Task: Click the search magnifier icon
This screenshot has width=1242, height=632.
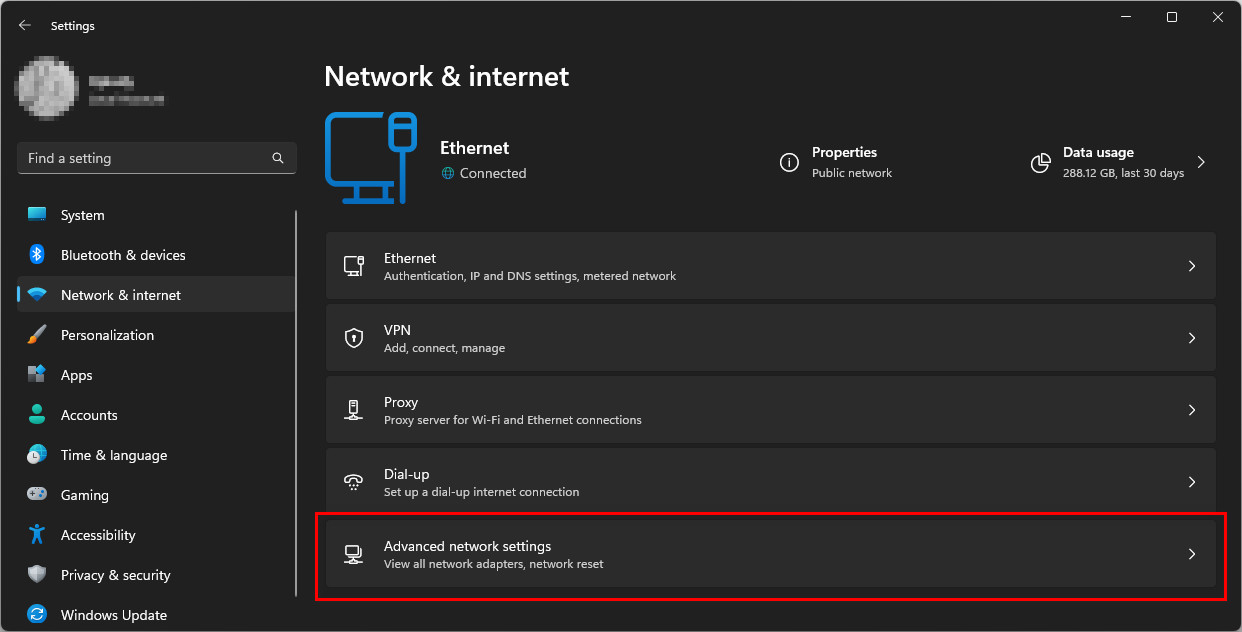Action: coord(278,158)
